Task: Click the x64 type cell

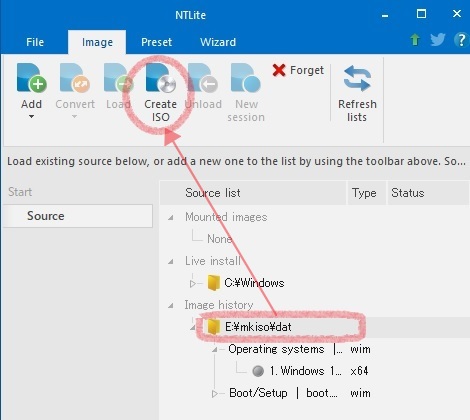Action: (x=359, y=371)
